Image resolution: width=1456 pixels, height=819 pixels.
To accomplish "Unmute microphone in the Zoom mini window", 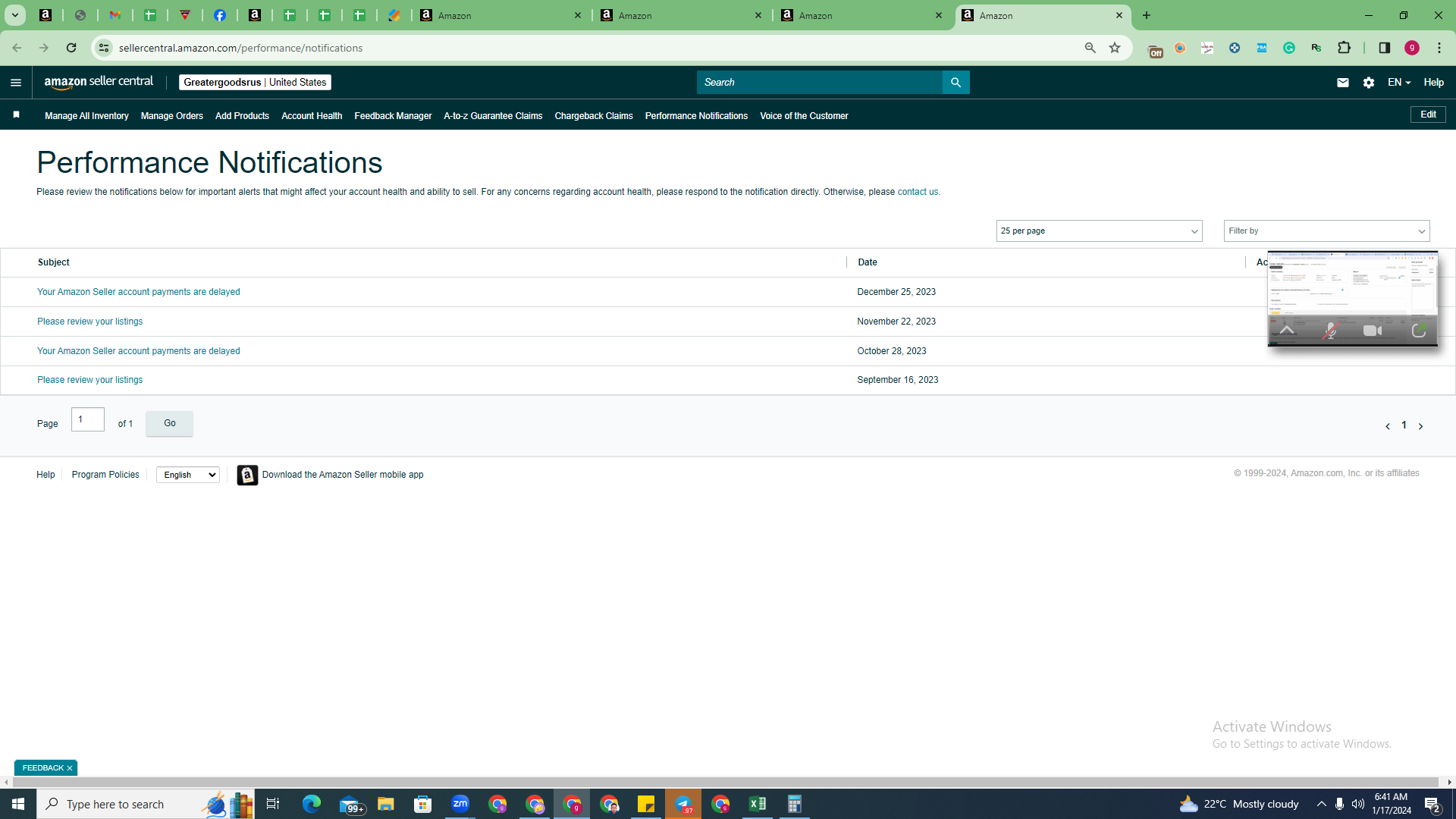I will [x=1330, y=331].
